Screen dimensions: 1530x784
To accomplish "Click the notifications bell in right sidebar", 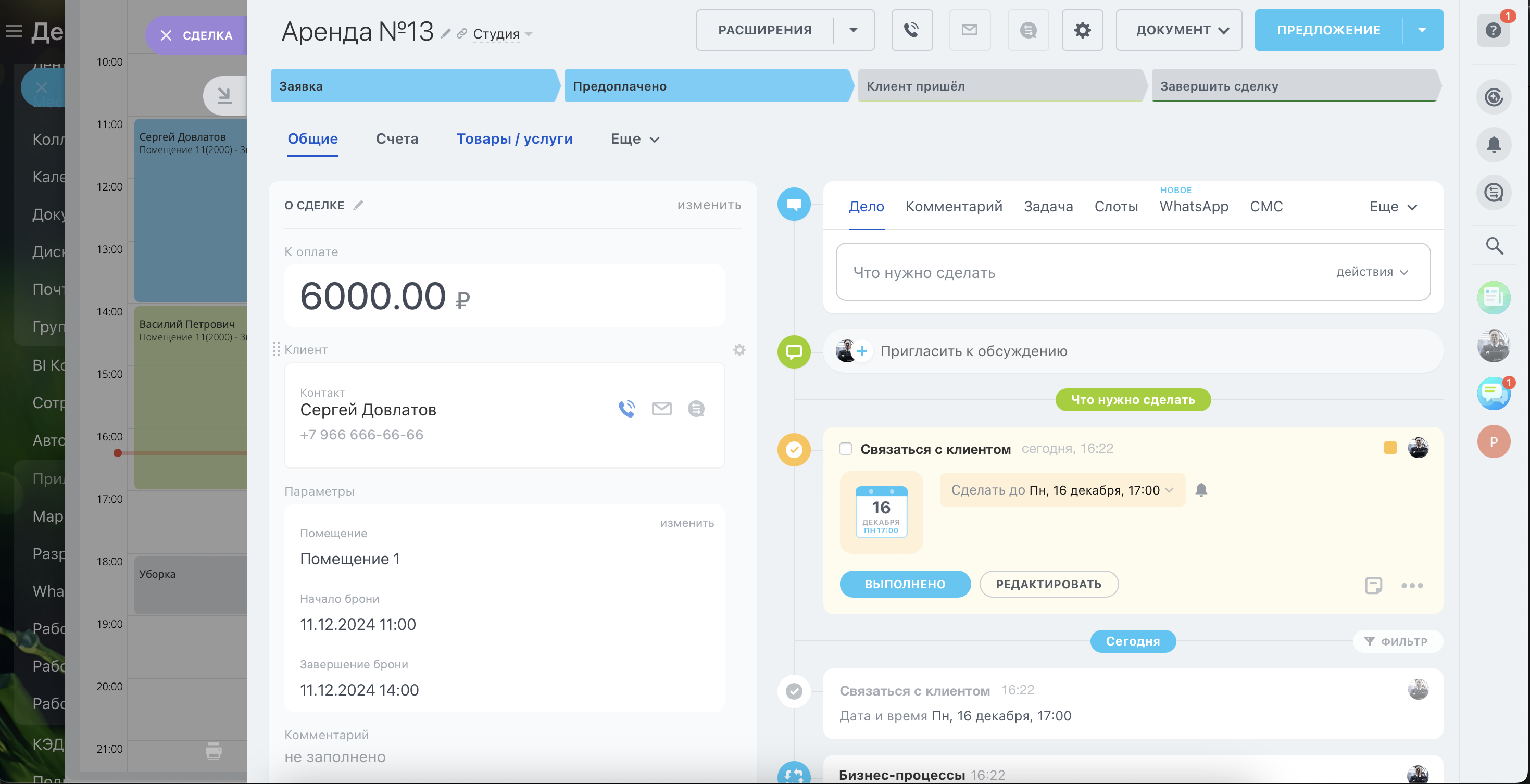I will (1493, 144).
